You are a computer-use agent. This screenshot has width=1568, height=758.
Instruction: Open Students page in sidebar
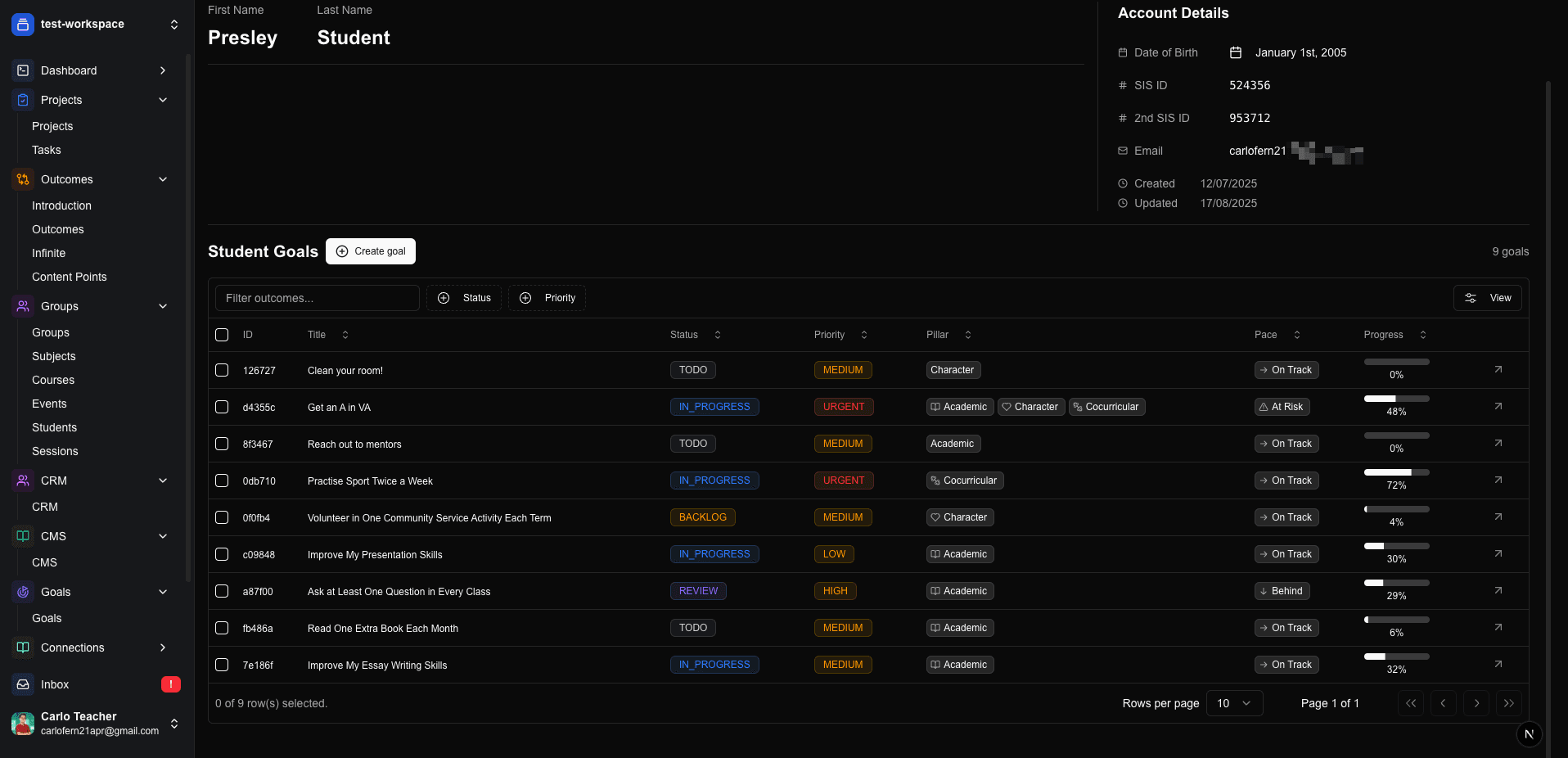click(54, 427)
